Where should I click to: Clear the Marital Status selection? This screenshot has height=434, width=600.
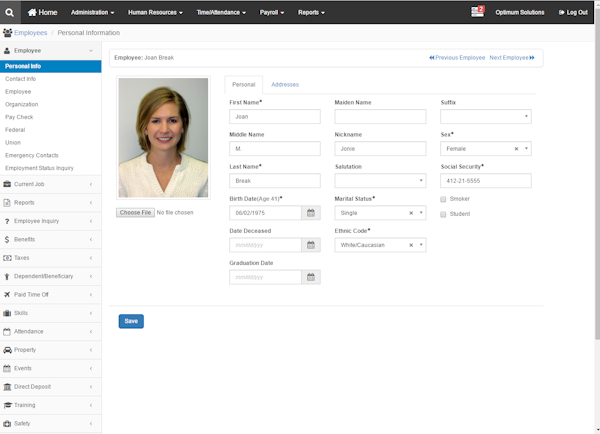coord(411,213)
